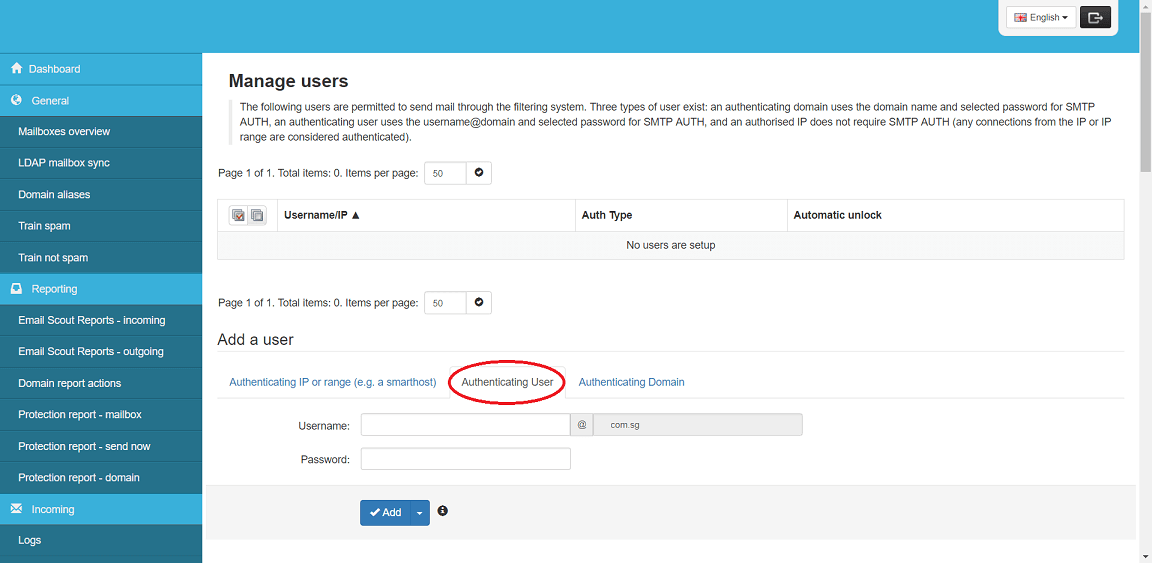Viewport: 1152px width, 563px height.
Task: Click the Add button
Action: coord(385,513)
